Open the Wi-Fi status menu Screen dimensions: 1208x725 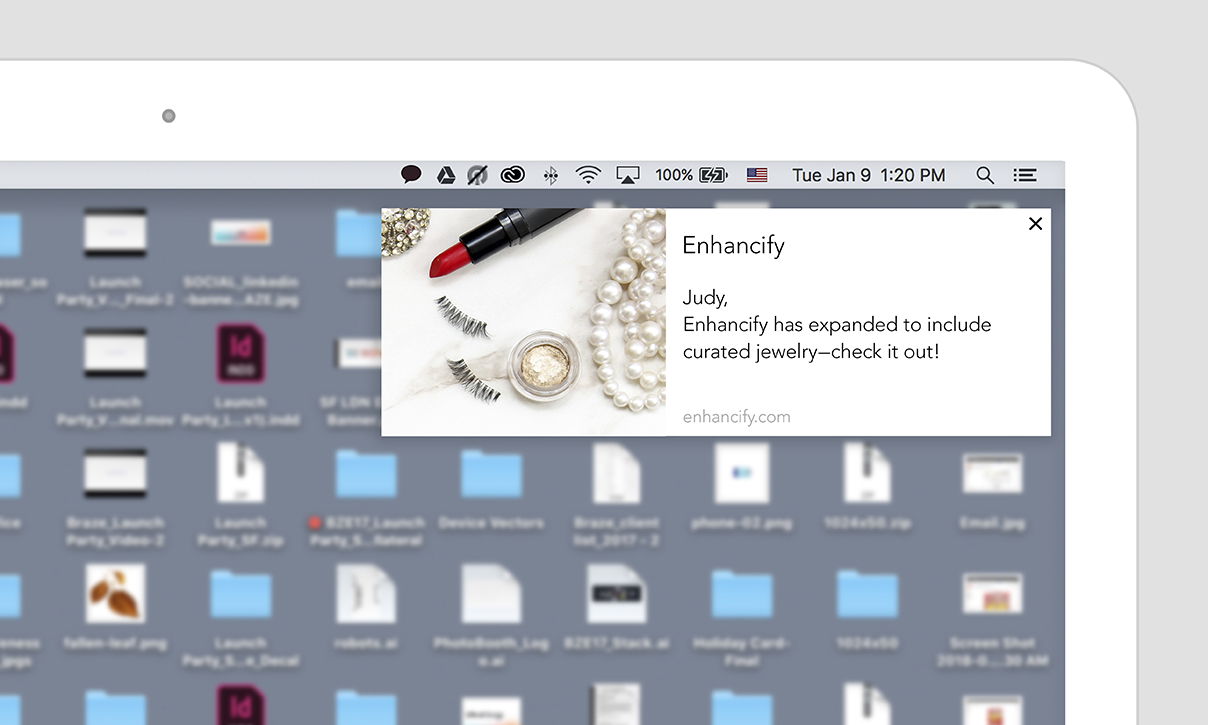pyautogui.click(x=588, y=175)
